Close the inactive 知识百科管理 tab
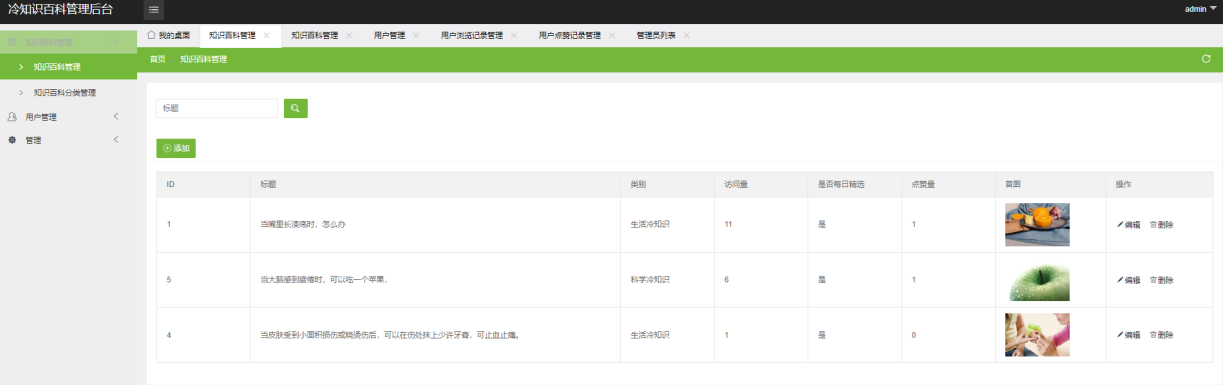 pos(349,36)
